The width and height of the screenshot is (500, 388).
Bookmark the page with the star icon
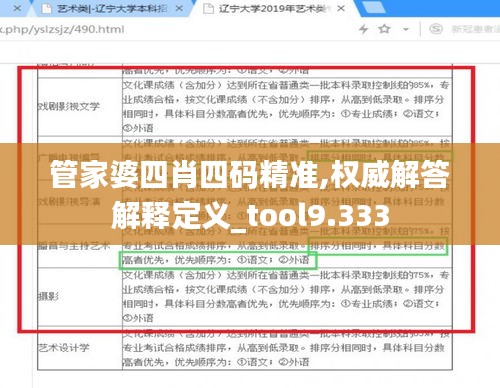click(384, 29)
